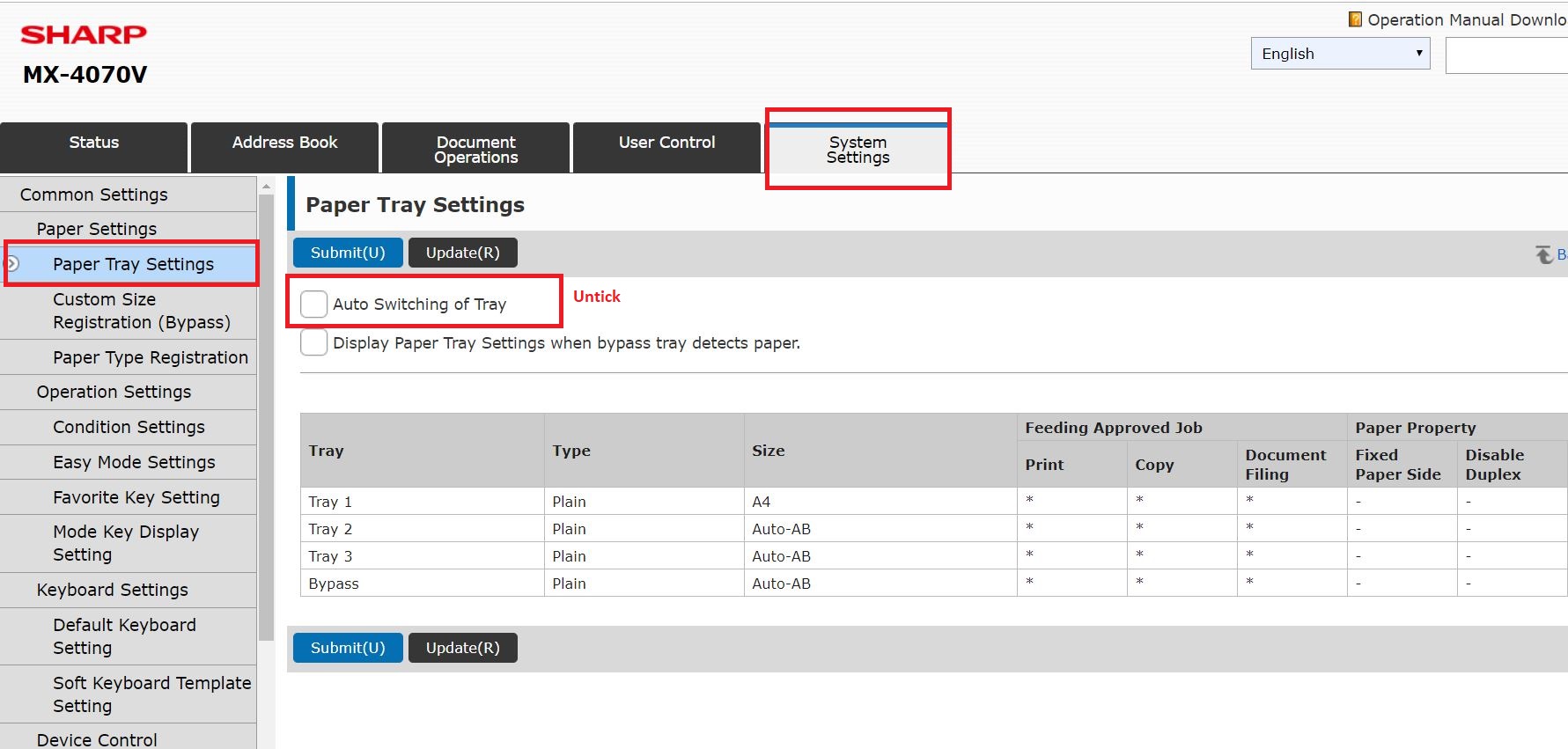
Task: Click the text field next to language
Action: (1505, 55)
